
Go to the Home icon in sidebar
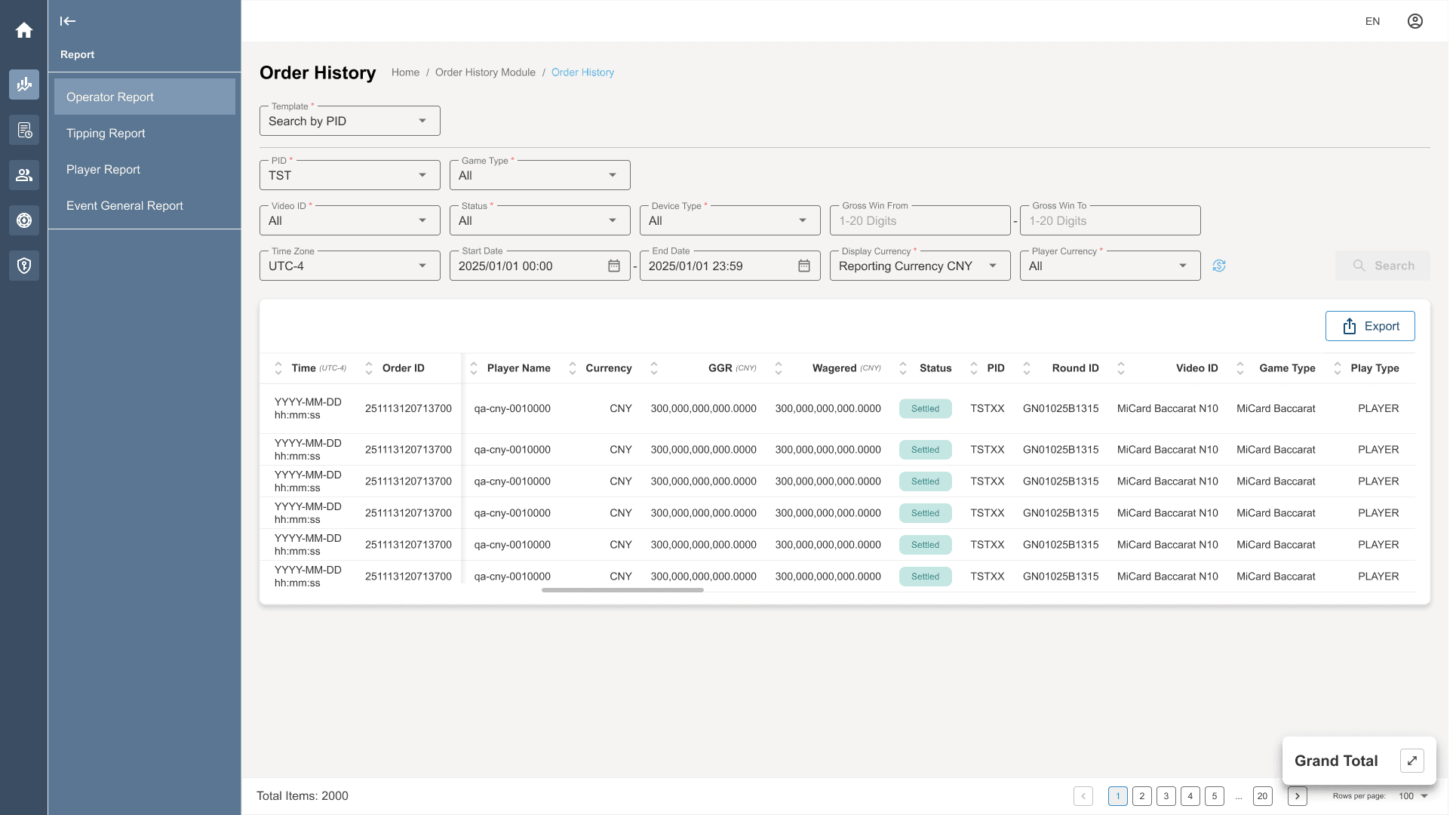[24, 30]
